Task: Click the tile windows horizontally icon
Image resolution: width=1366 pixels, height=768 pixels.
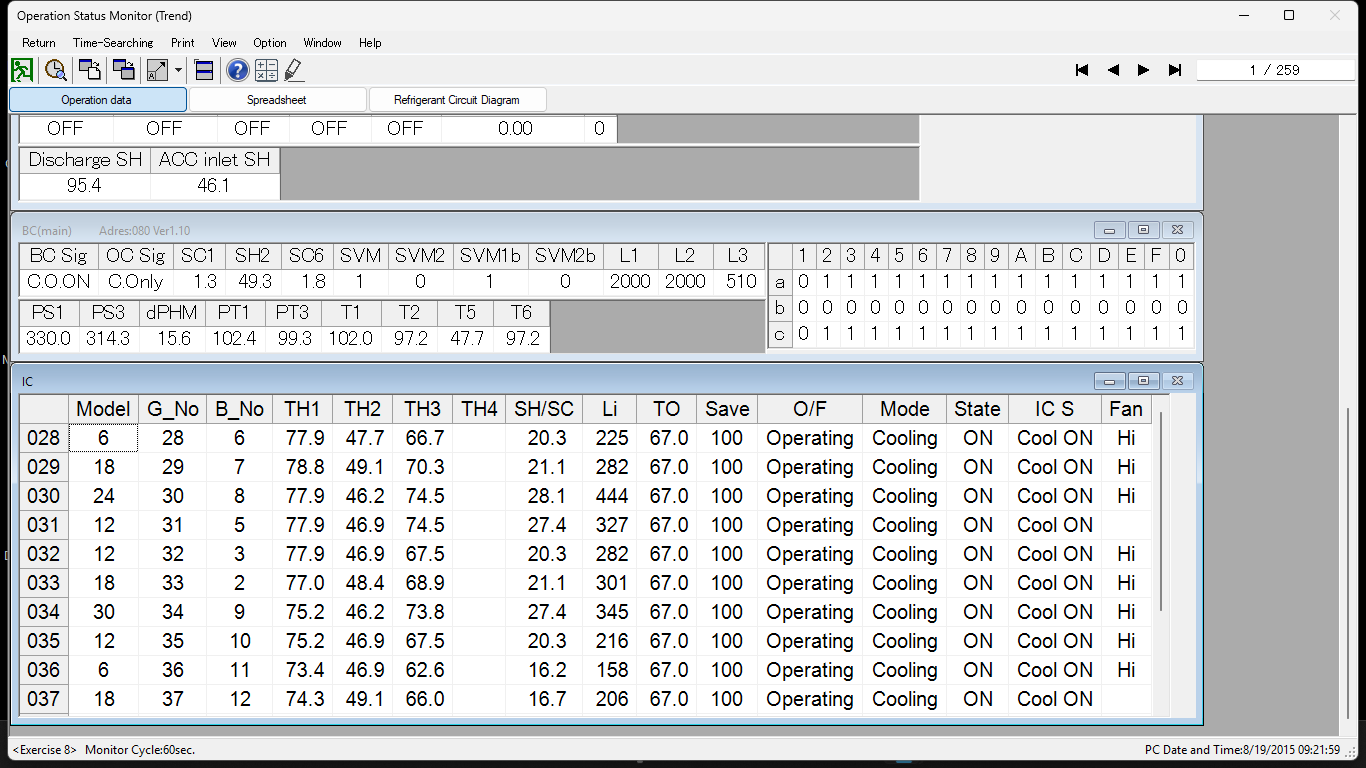Action: tap(204, 70)
